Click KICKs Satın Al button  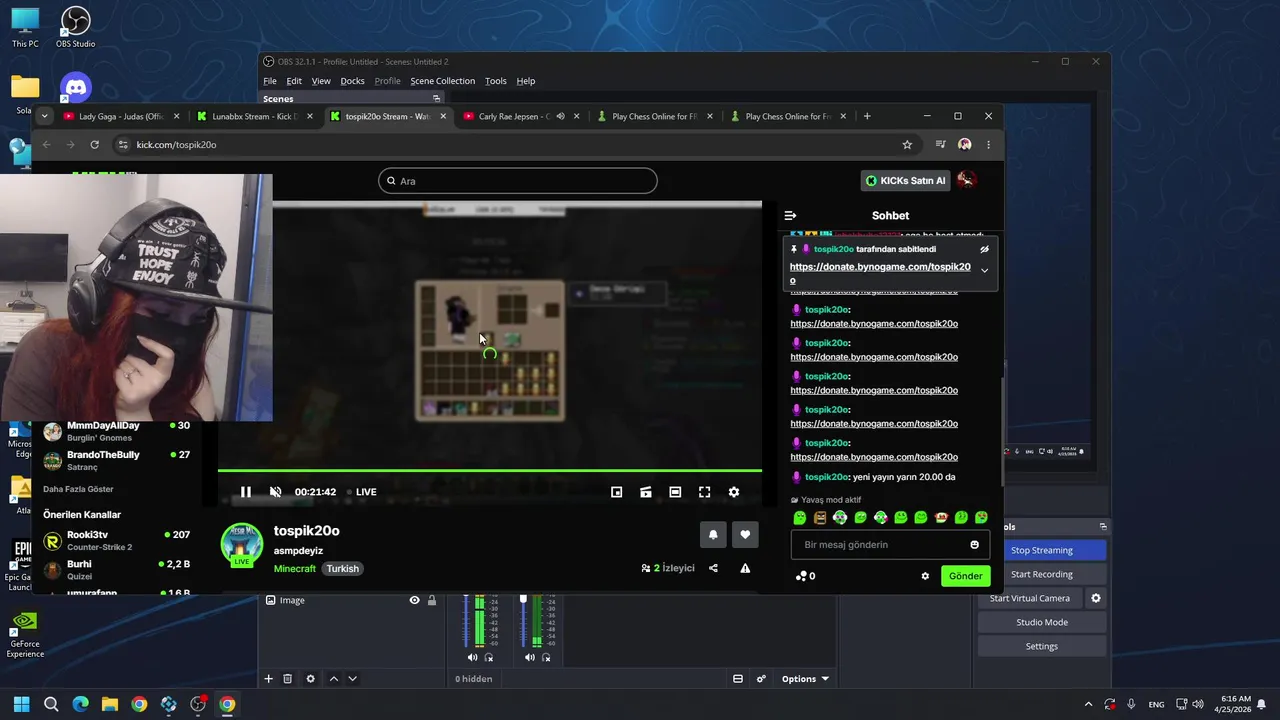[x=905, y=181]
